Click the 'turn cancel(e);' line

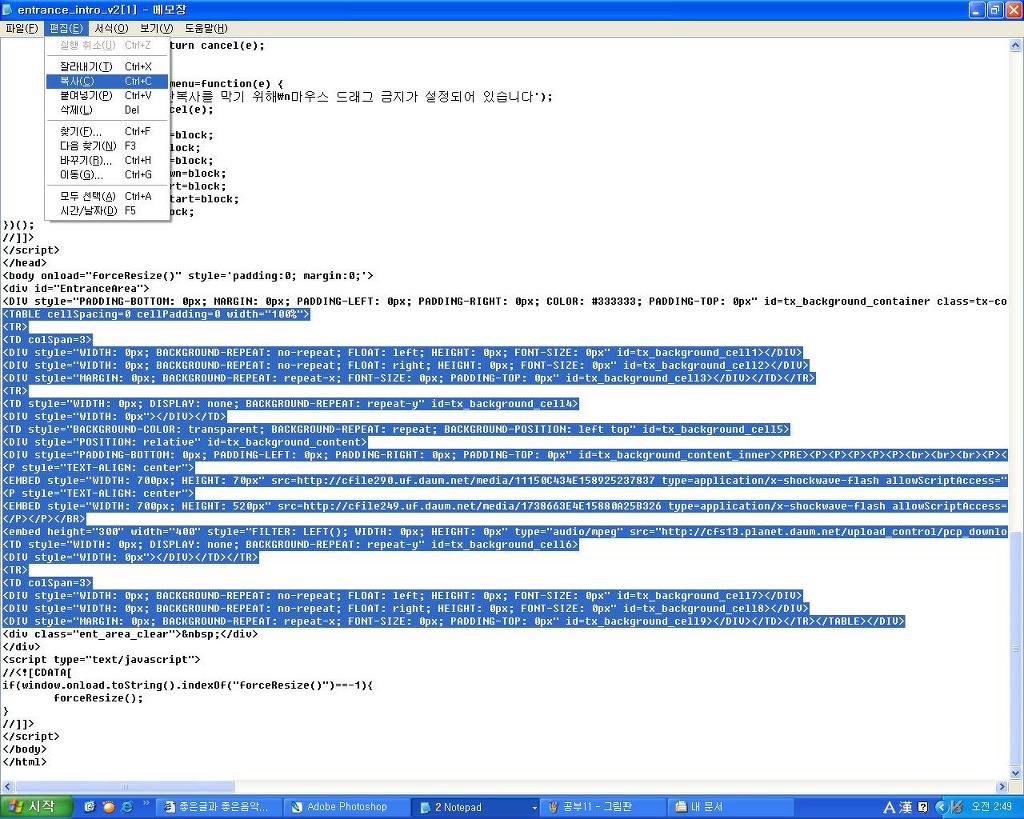217,46
